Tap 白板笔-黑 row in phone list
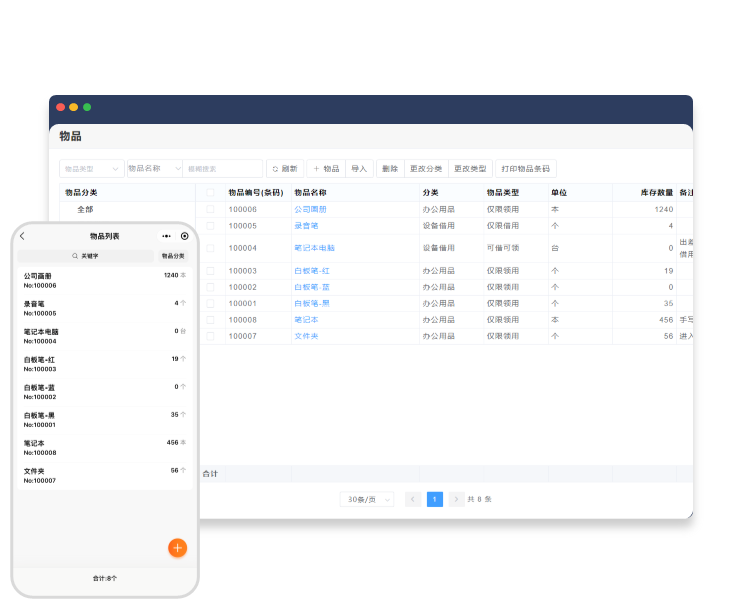756x614 pixels. click(105, 420)
